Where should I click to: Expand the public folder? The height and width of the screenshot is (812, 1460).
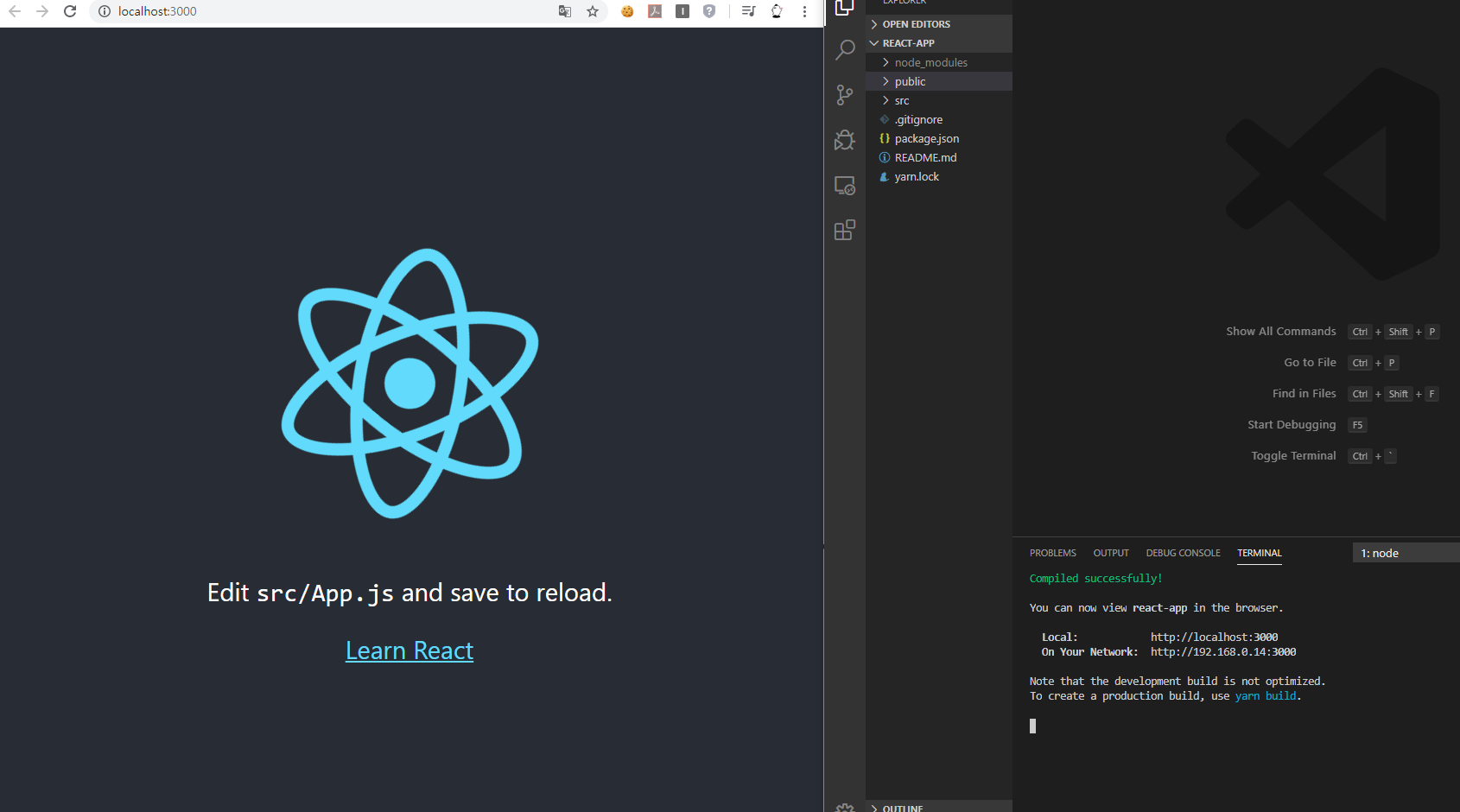[x=939, y=81]
